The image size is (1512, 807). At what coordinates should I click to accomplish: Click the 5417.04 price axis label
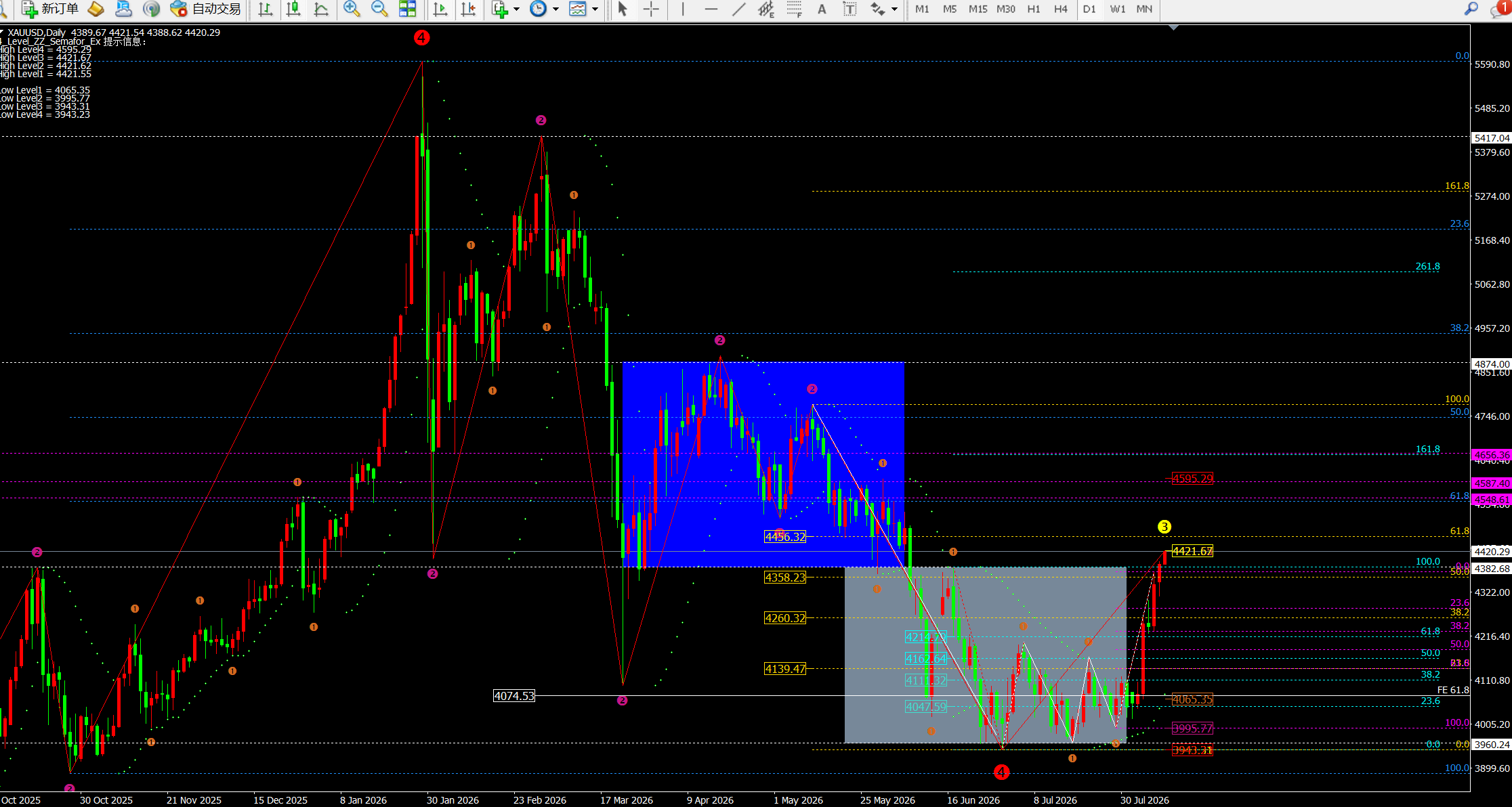pyautogui.click(x=1492, y=138)
